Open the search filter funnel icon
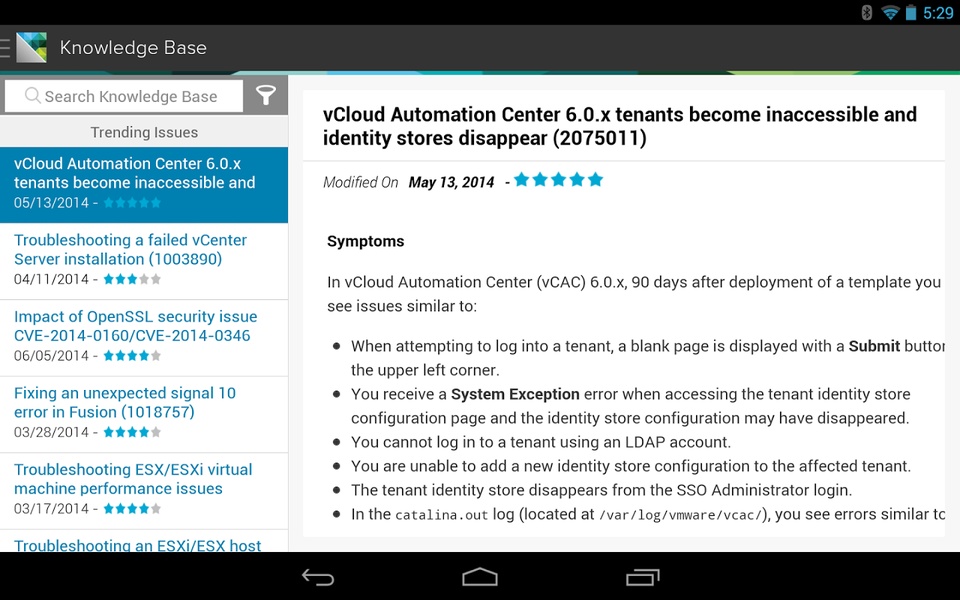This screenshot has height=600, width=960. coord(266,96)
